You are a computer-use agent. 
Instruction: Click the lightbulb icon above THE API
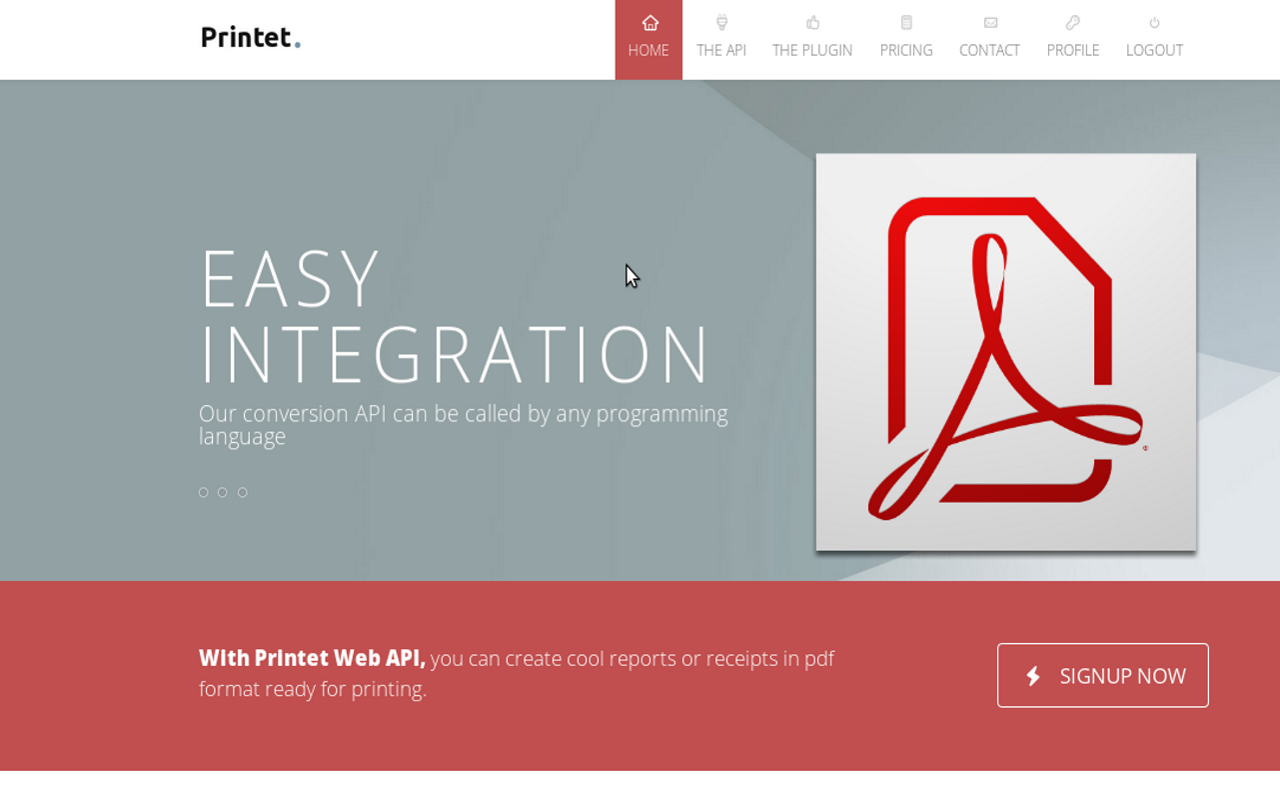click(721, 22)
